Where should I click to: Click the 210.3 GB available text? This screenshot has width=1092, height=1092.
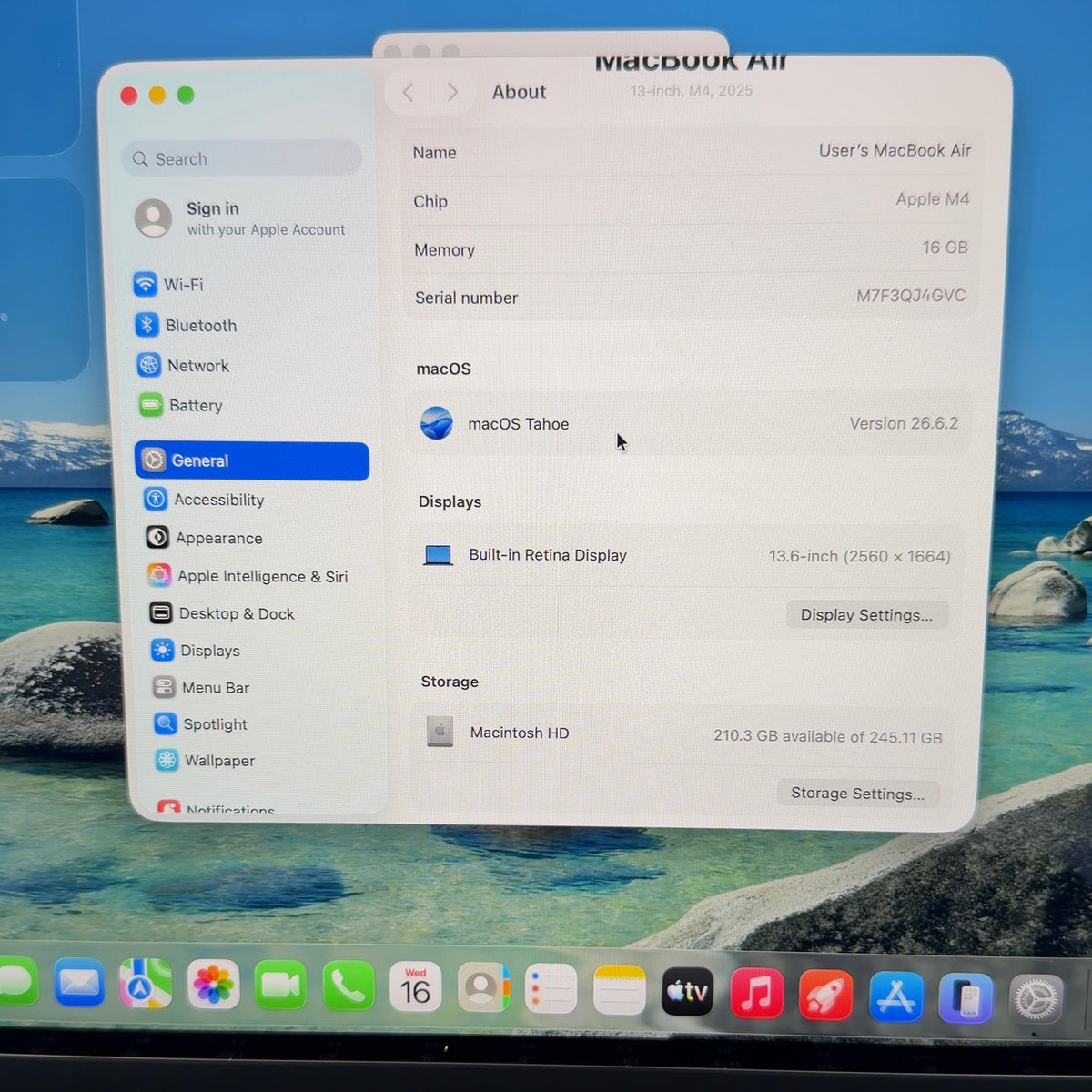pos(827,736)
